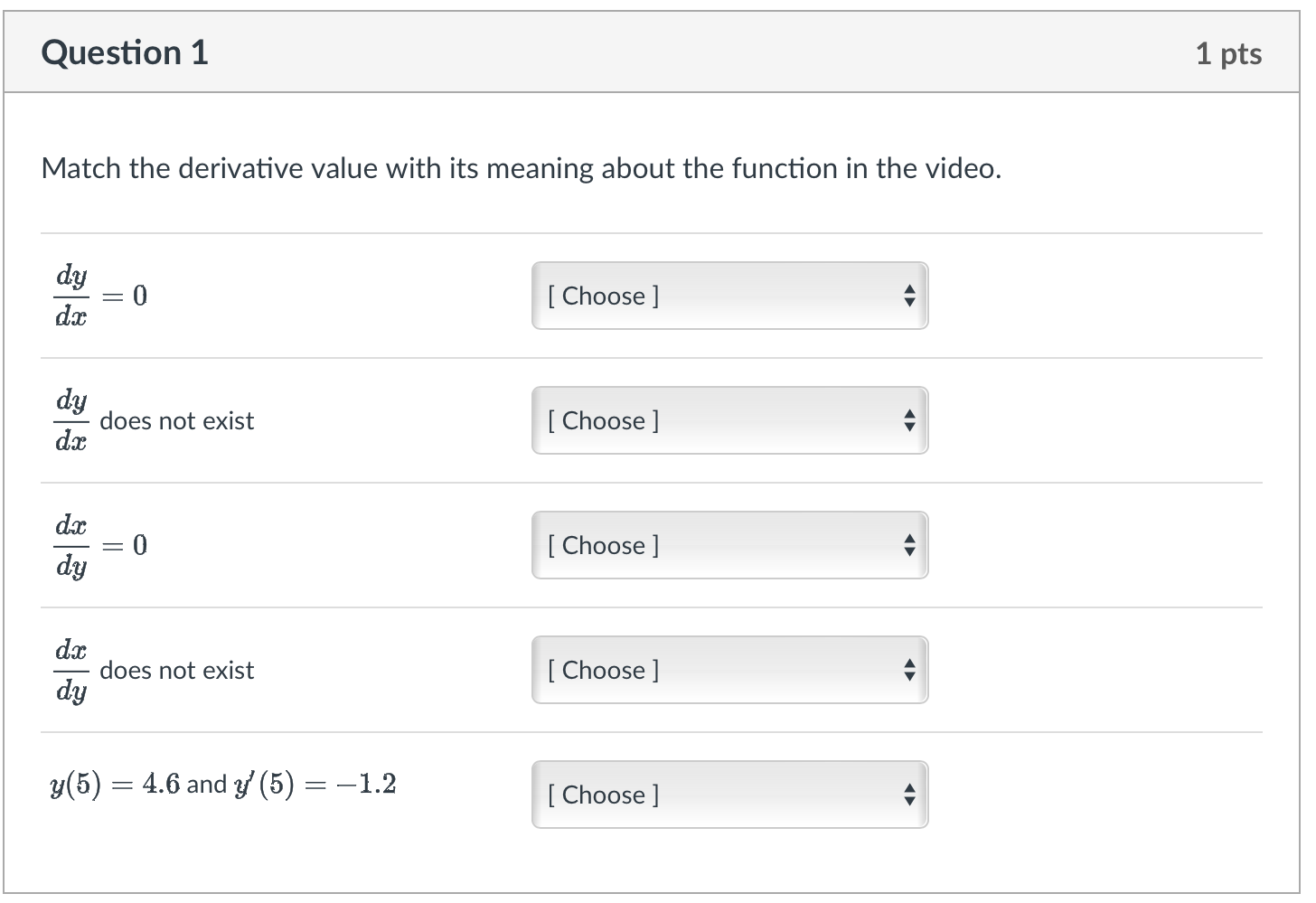Click the y(5) = 4.6 and y'(5) = -1.2 expression
This screenshot has width=1316, height=903.
coord(223,784)
